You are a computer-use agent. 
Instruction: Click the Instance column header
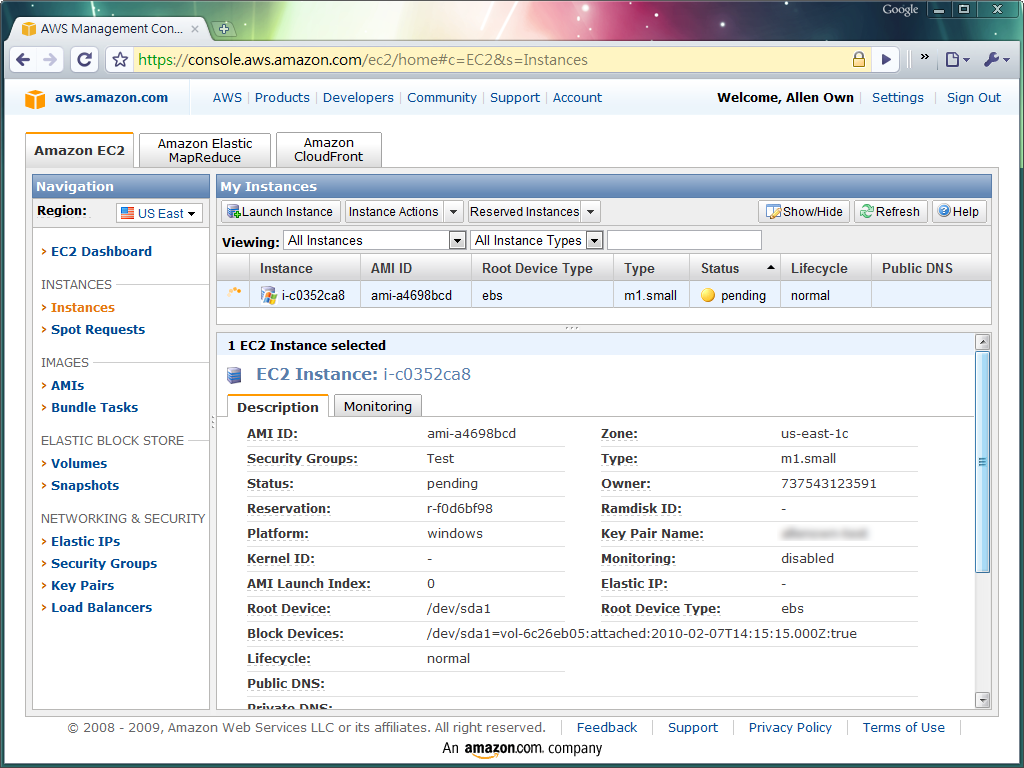coord(305,268)
